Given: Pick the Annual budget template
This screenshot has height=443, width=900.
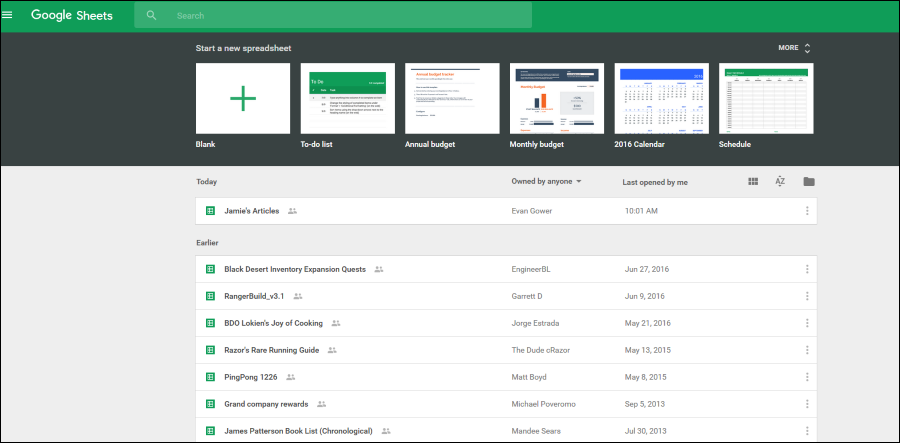Looking at the screenshot, I should tap(452, 99).
